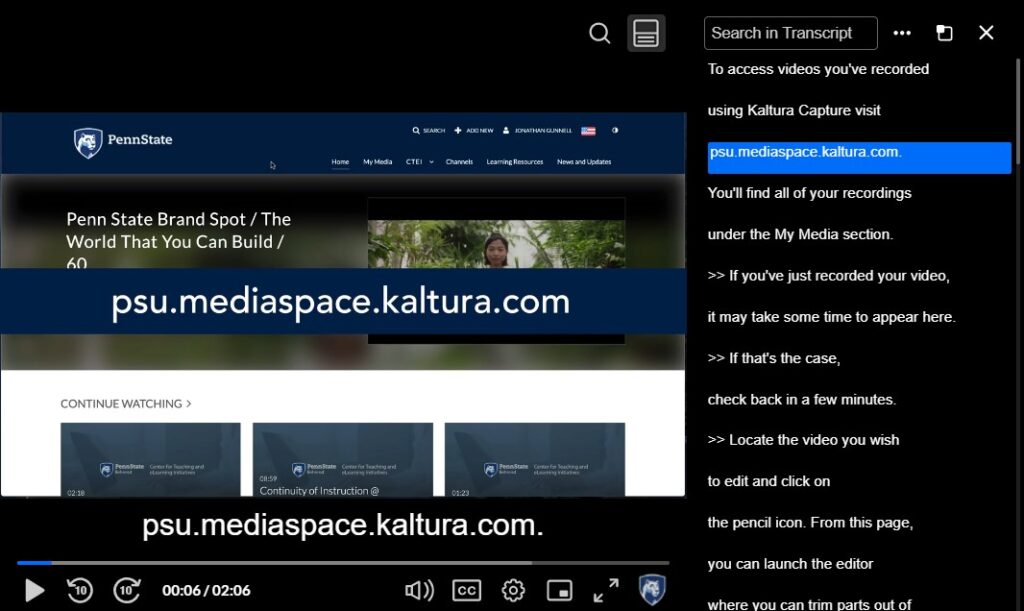Click the JONATHAN GUNNELL user menu
This screenshot has height=611, width=1024.
(x=537, y=131)
